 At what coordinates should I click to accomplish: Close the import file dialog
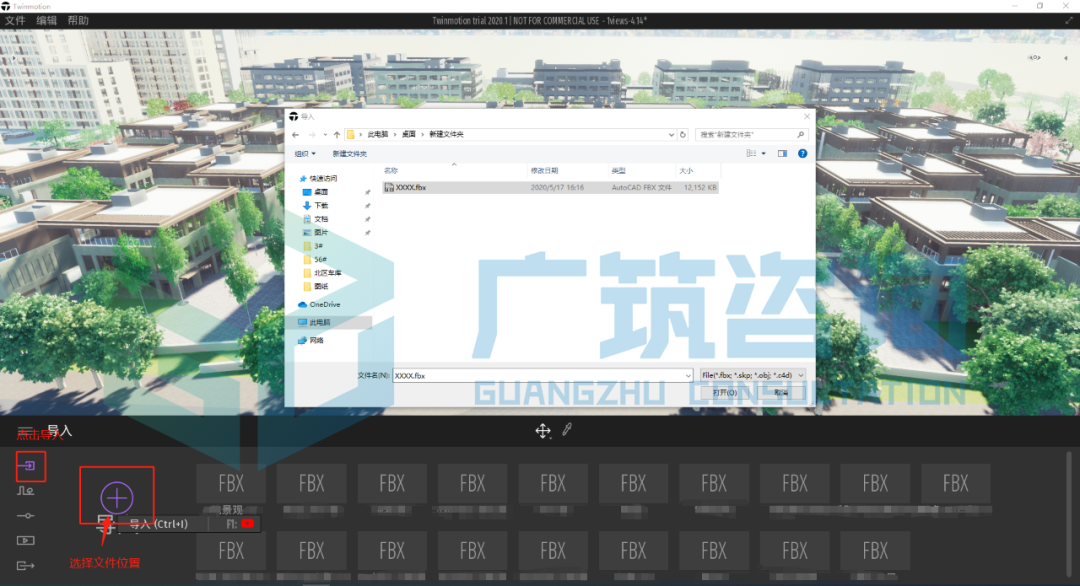pos(807,116)
